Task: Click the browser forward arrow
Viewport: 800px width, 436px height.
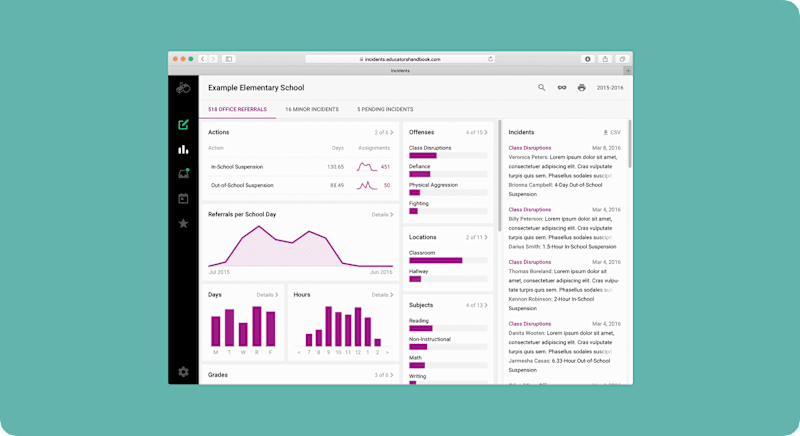Action: pyautogui.click(x=213, y=59)
